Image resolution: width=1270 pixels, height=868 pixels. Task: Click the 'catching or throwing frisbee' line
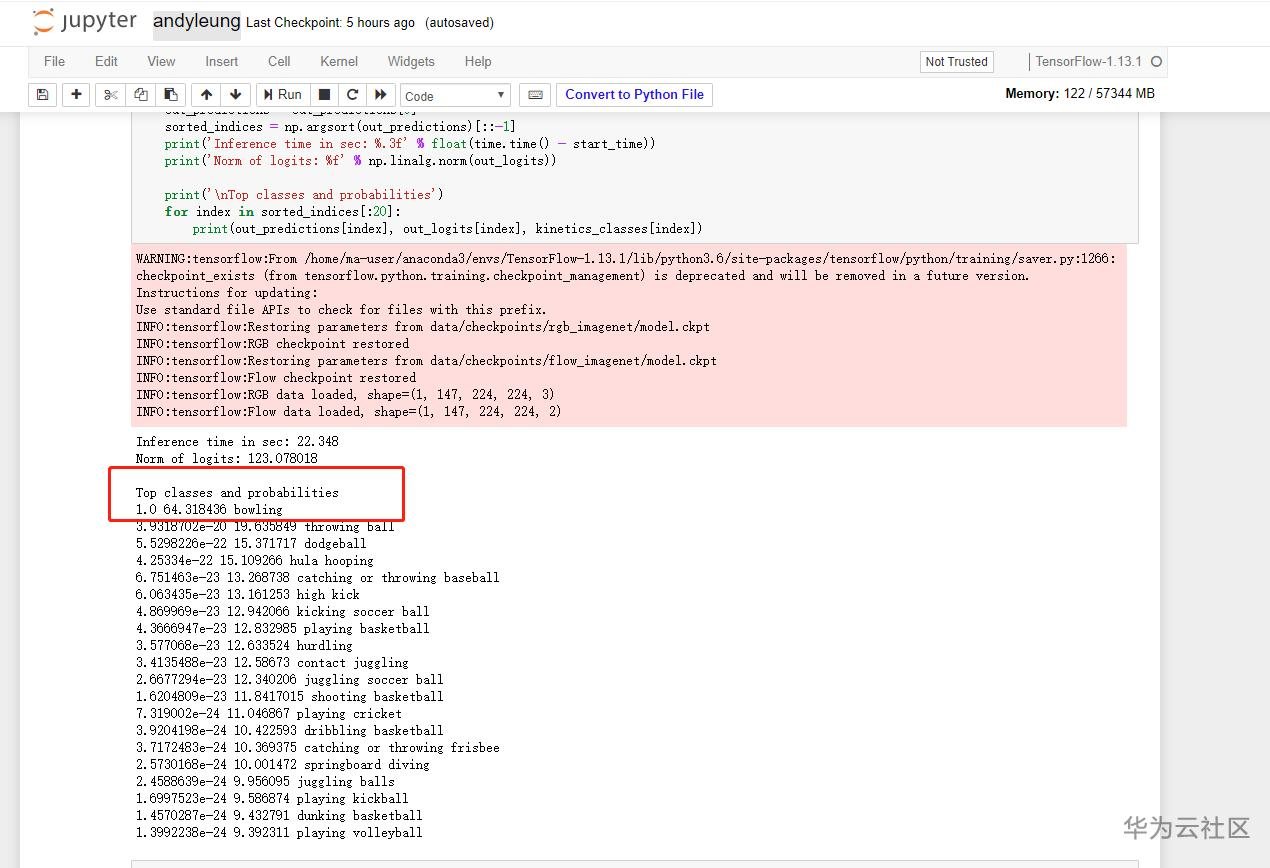pyautogui.click(x=318, y=748)
